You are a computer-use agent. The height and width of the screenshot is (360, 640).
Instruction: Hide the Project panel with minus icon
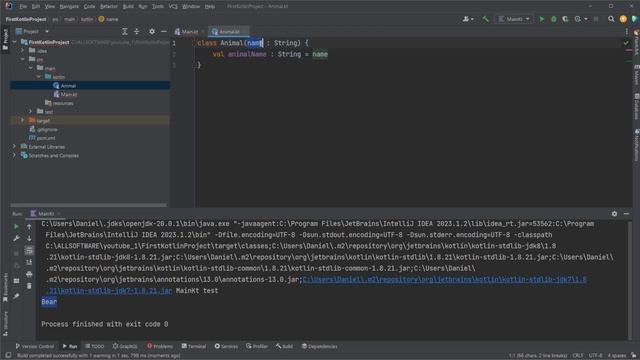164,31
